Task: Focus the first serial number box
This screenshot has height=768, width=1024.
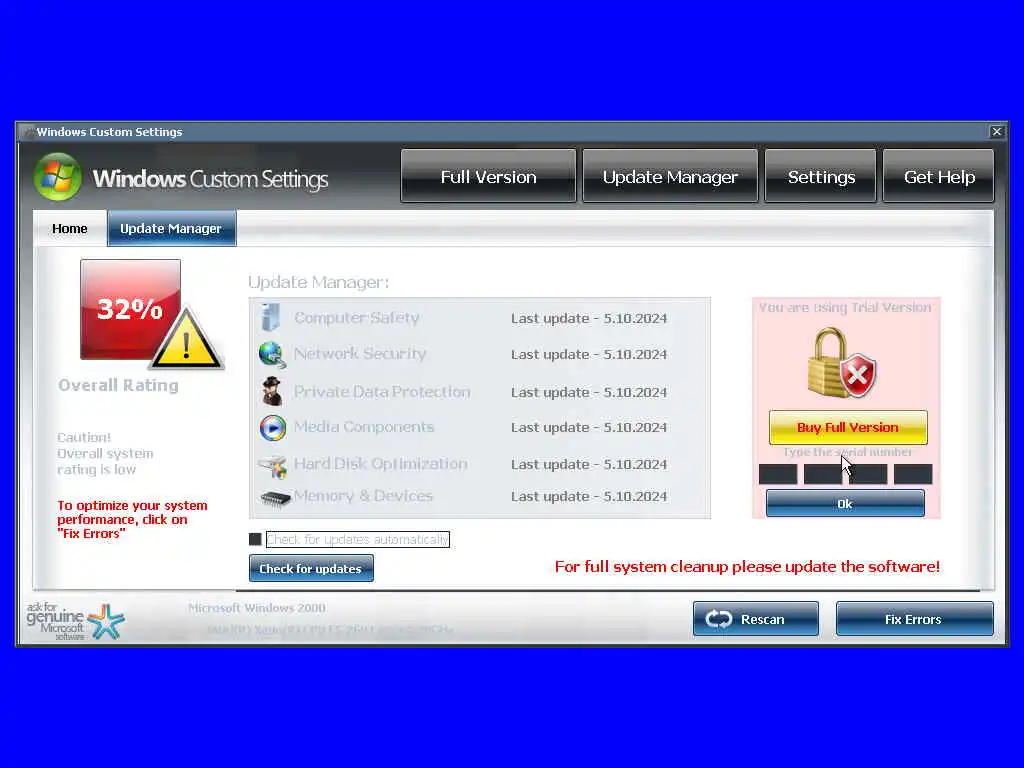Action: [x=778, y=474]
